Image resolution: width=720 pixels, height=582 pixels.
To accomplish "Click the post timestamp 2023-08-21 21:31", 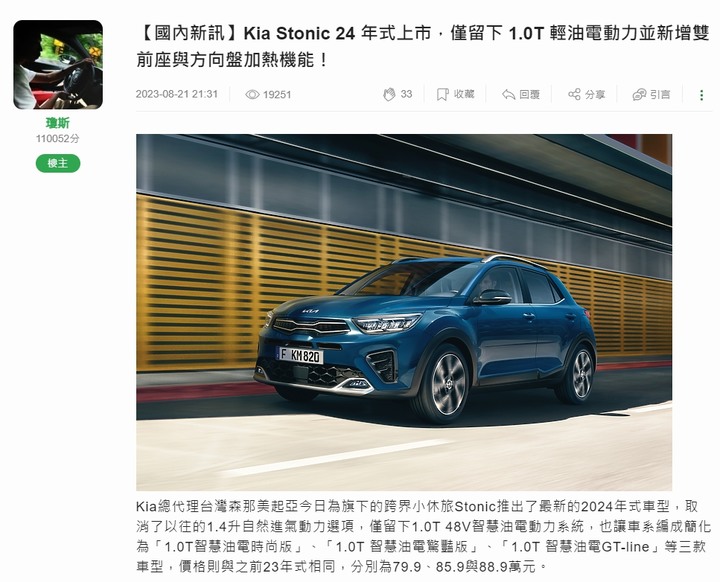I will click(177, 94).
